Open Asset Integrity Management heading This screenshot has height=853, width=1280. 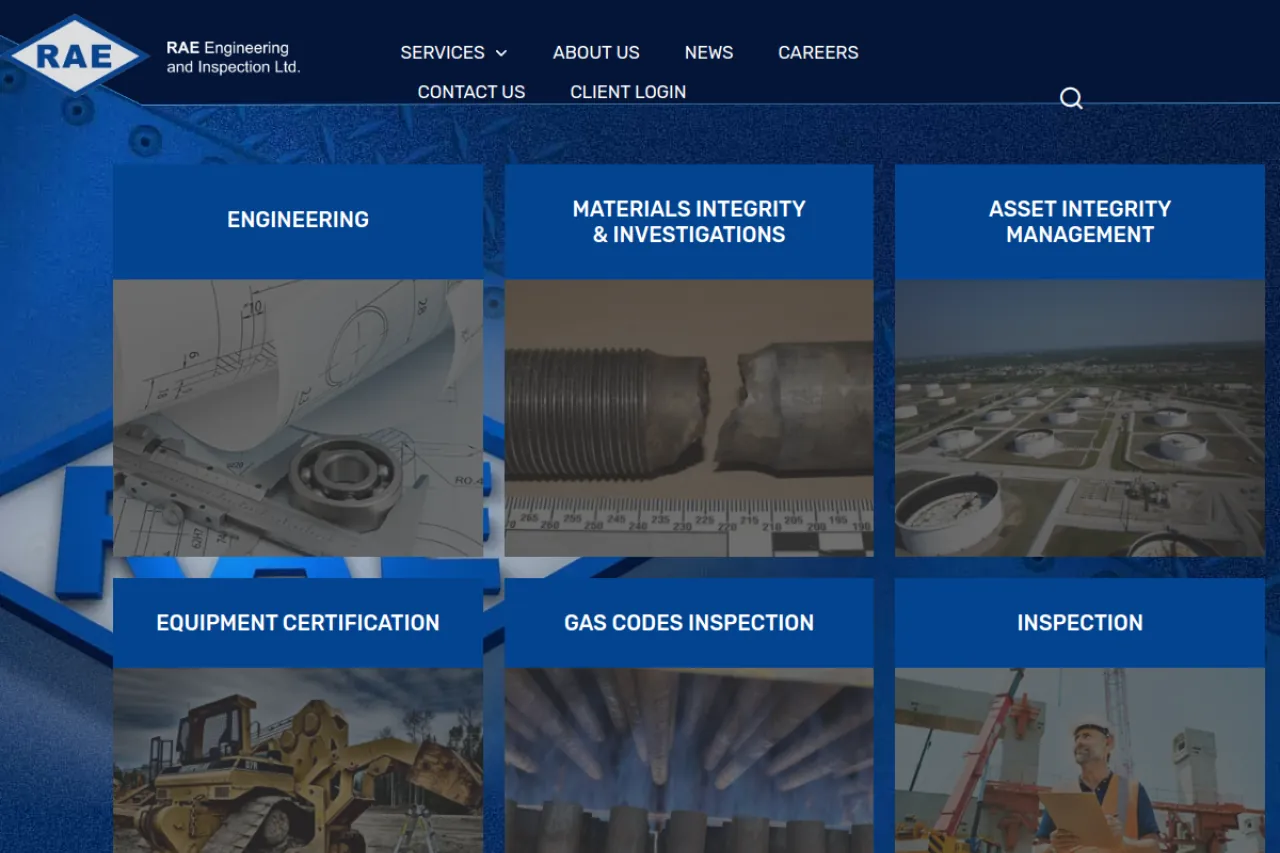pos(1080,221)
